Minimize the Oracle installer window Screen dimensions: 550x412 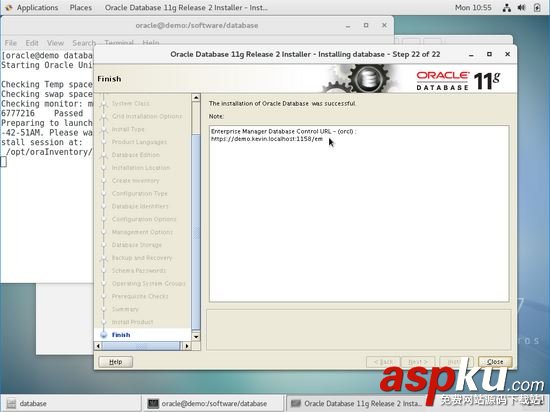pyautogui.click(x=471, y=54)
